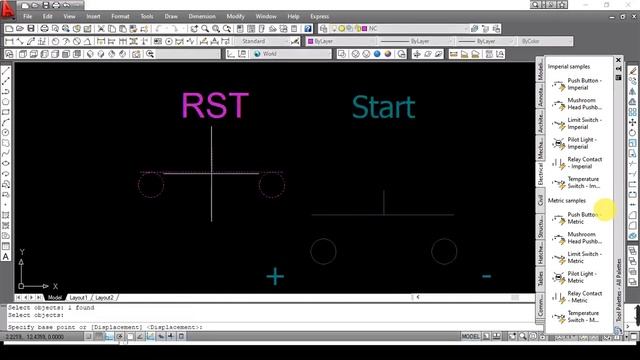Click the New drawing icon
This screenshot has width=640, height=360.
[x=9, y=29]
